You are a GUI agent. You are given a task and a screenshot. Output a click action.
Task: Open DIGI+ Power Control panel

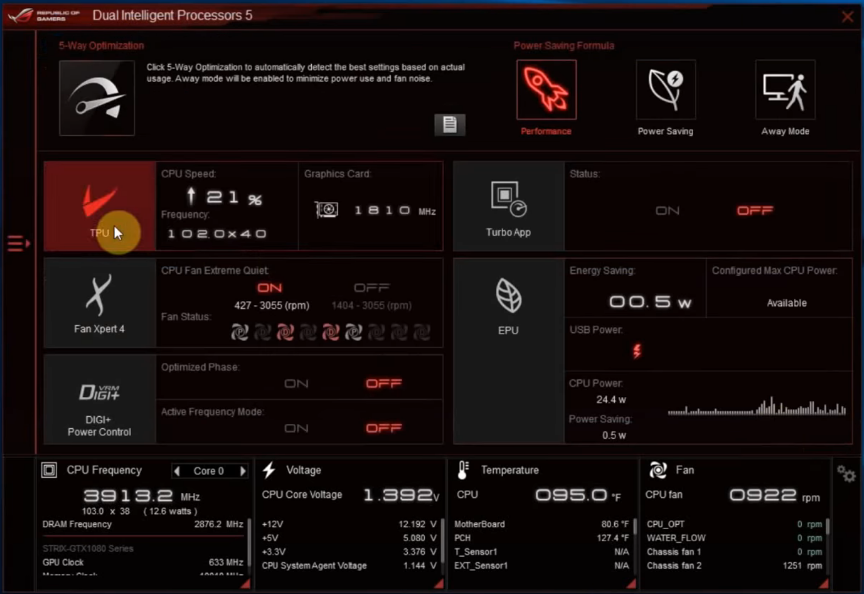point(100,399)
